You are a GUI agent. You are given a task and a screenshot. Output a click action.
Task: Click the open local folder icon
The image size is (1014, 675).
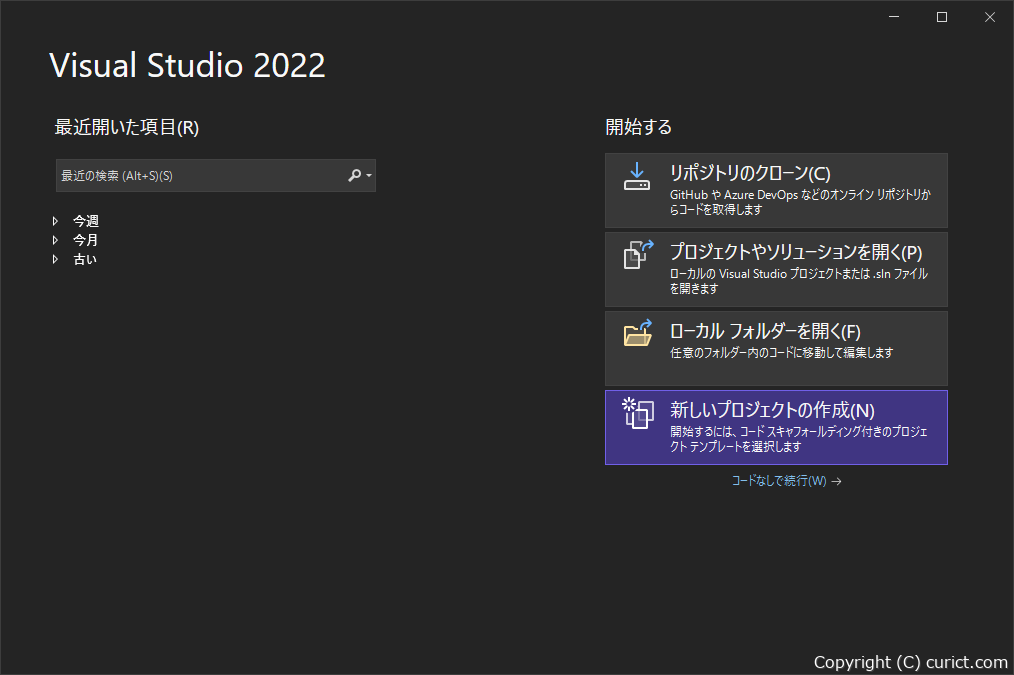pos(636,333)
